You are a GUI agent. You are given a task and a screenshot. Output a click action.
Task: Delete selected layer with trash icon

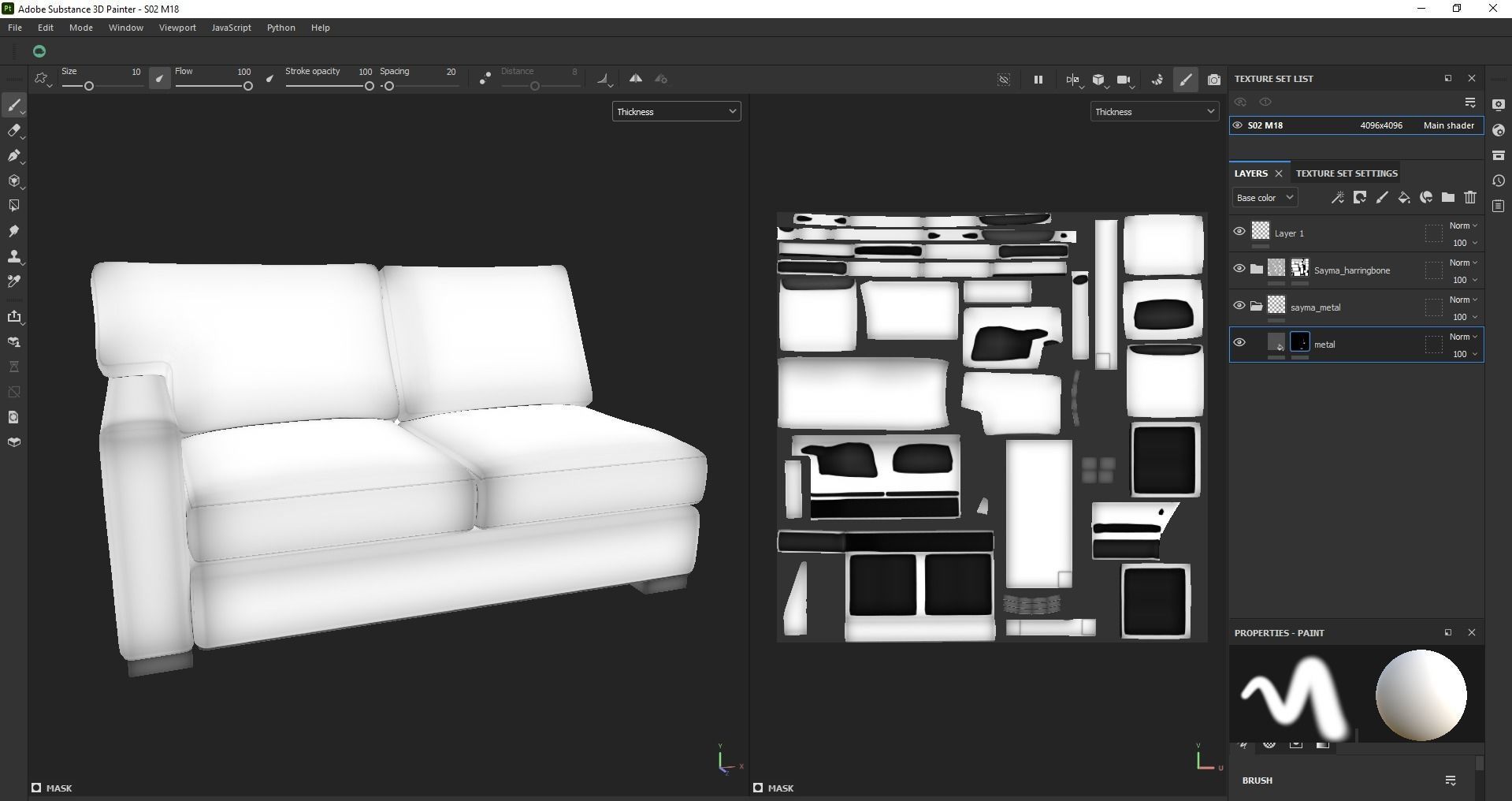(1470, 198)
